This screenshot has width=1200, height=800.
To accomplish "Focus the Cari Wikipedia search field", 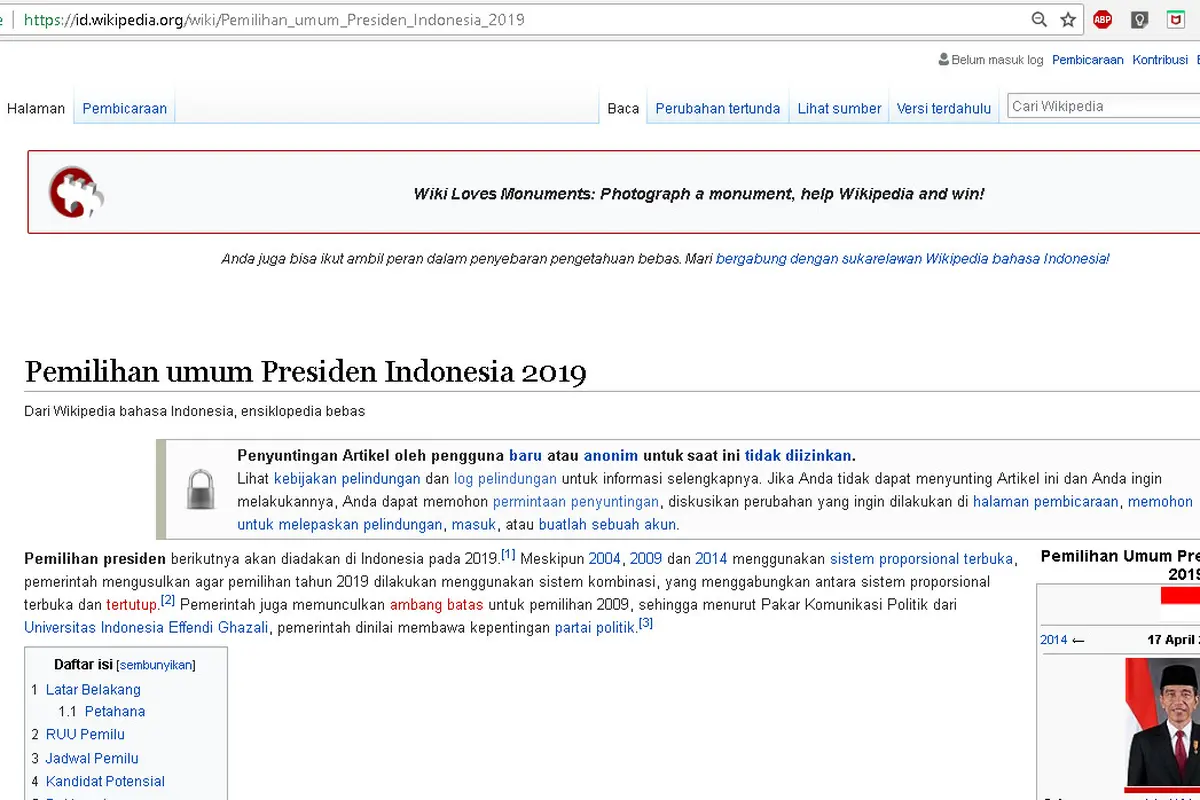I will (x=1102, y=106).
